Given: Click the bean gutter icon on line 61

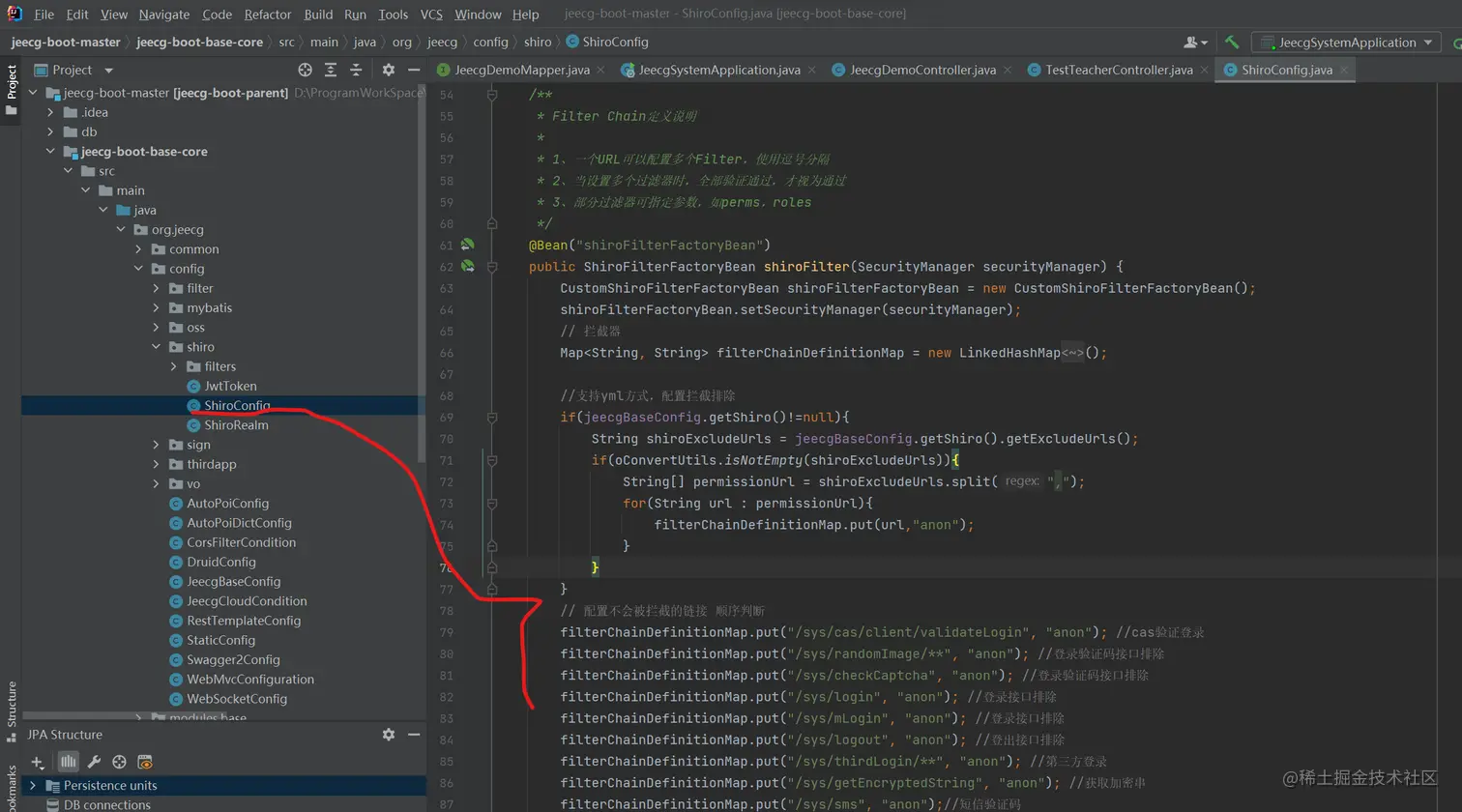Looking at the screenshot, I should click(467, 246).
